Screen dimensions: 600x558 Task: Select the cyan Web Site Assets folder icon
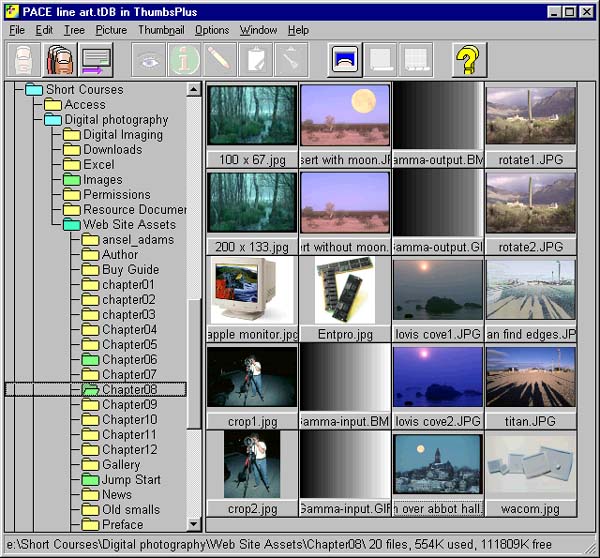click(x=72, y=225)
